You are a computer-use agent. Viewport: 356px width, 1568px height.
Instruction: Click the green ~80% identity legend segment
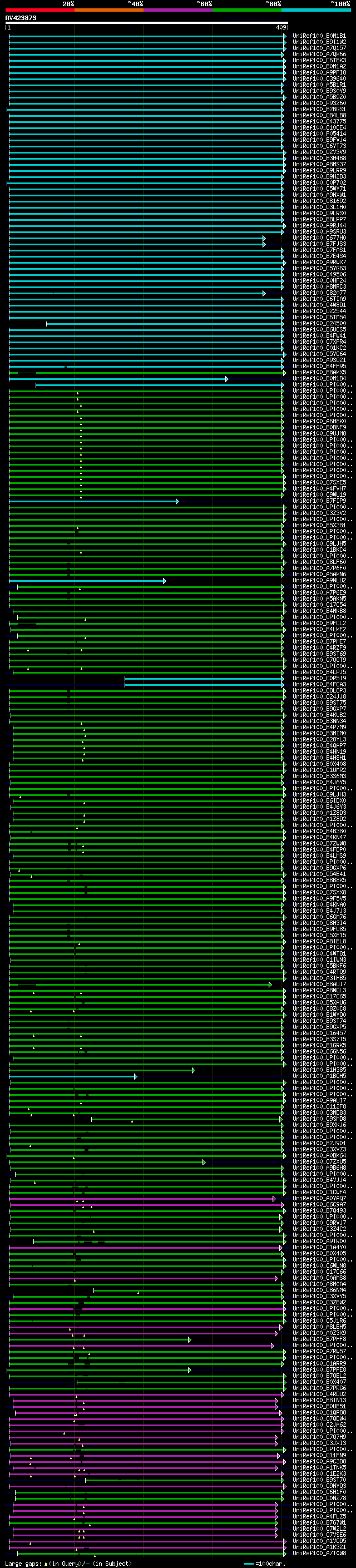pos(247,10)
